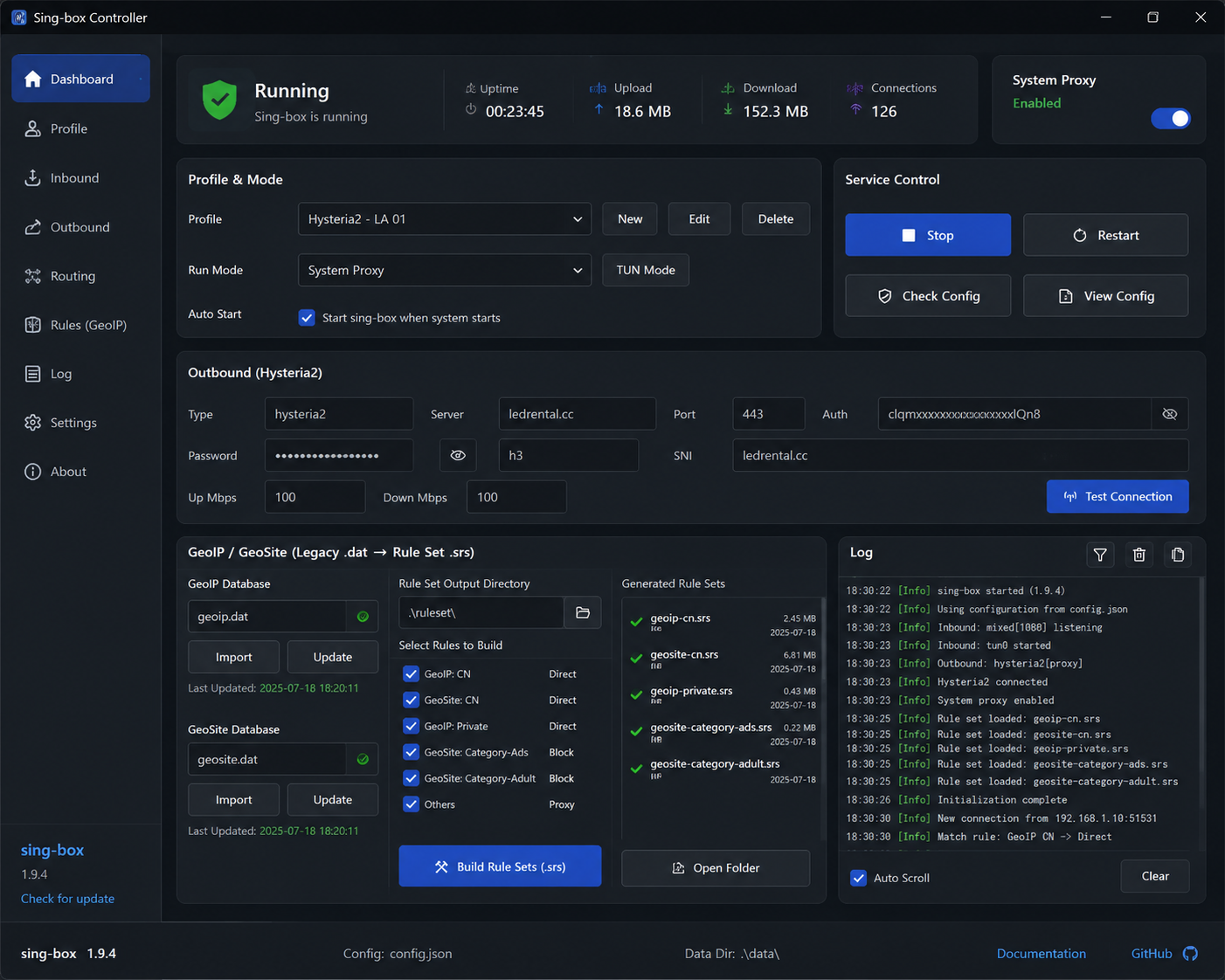Click the Port field showing 443

[769, 414]
